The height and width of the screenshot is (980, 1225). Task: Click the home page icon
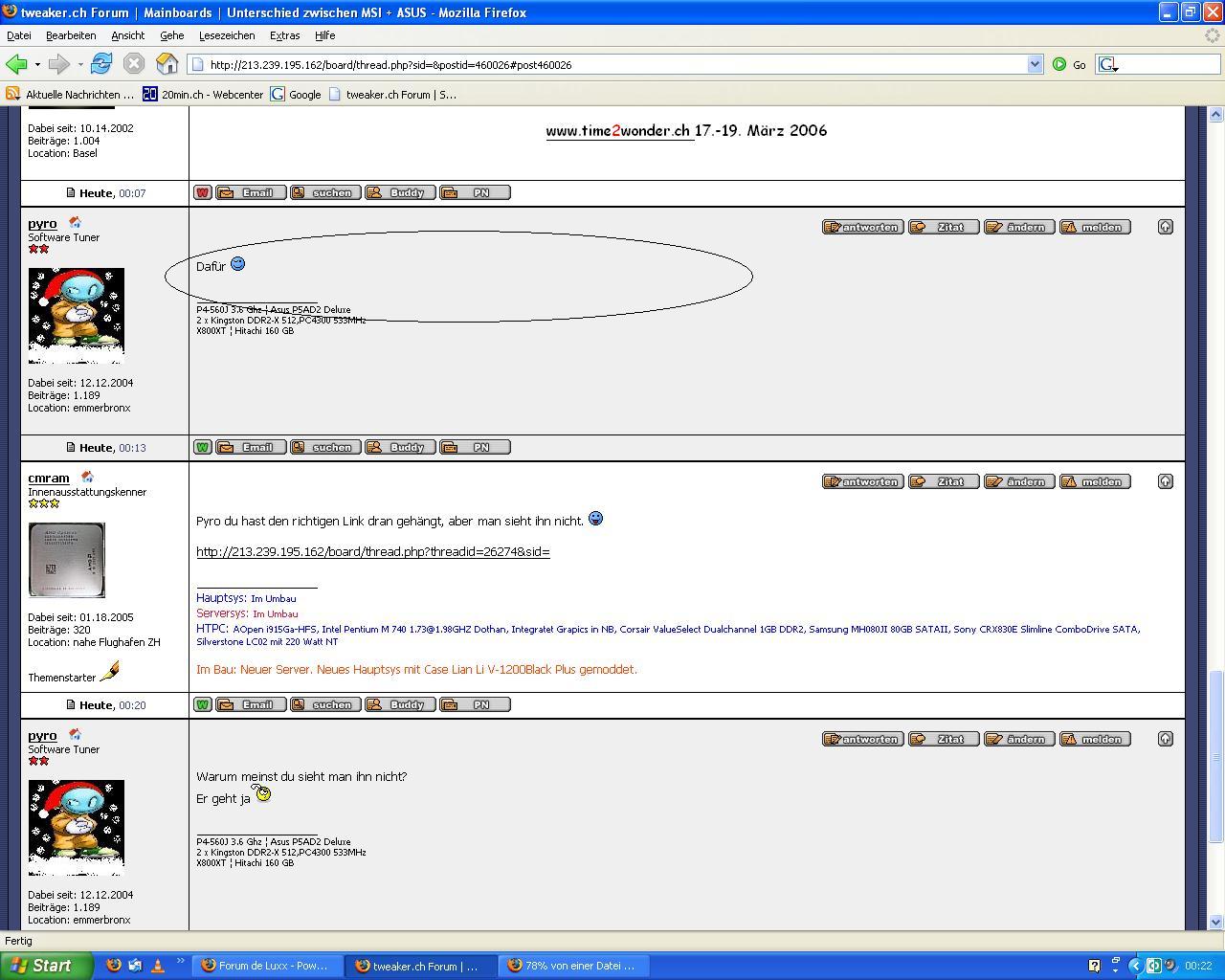[x=167, y=64]
